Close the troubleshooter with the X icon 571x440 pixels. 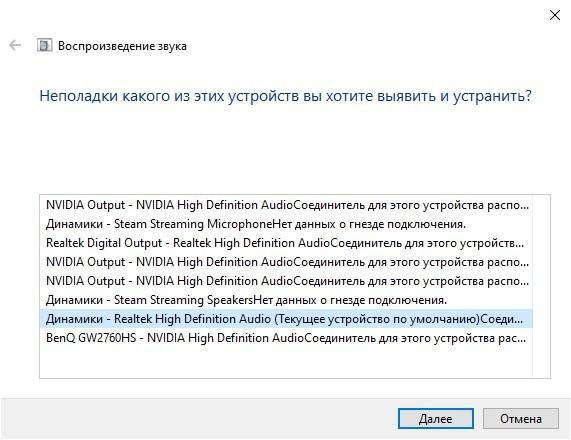click(x=555, y=15)
